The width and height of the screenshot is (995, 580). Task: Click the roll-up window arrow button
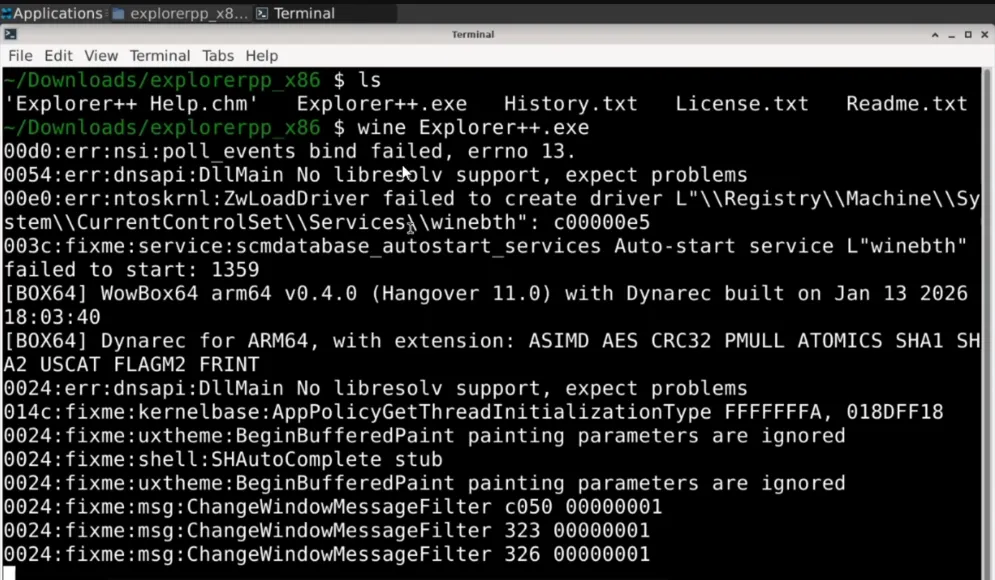935,34
